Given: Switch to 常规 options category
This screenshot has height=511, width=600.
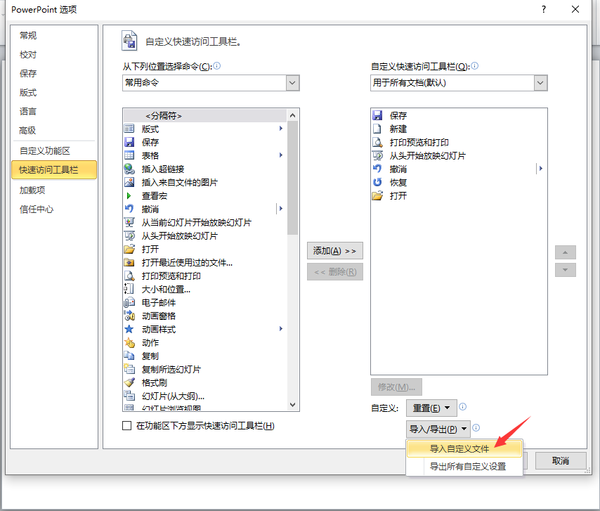Looking at the screenshot, I should tap(28, 36).
